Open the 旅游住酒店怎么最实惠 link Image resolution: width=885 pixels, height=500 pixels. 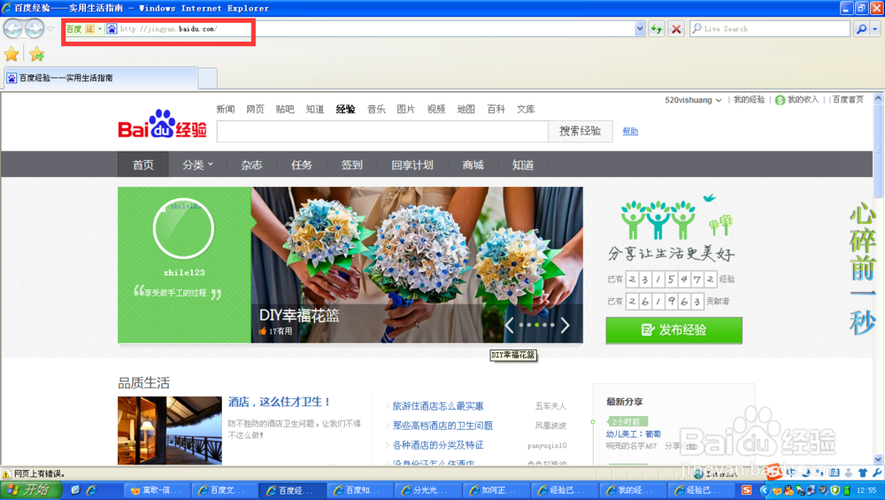pyautogui.click(x=438, y=406)
